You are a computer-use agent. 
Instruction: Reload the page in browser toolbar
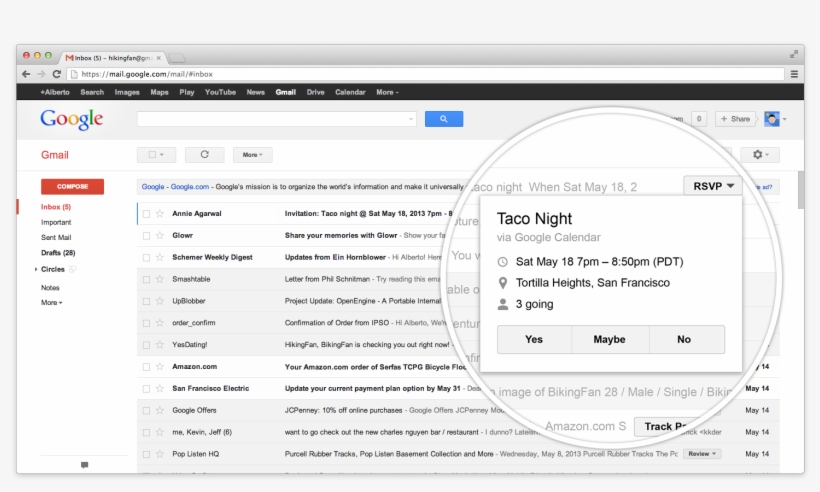click(56, 74)
